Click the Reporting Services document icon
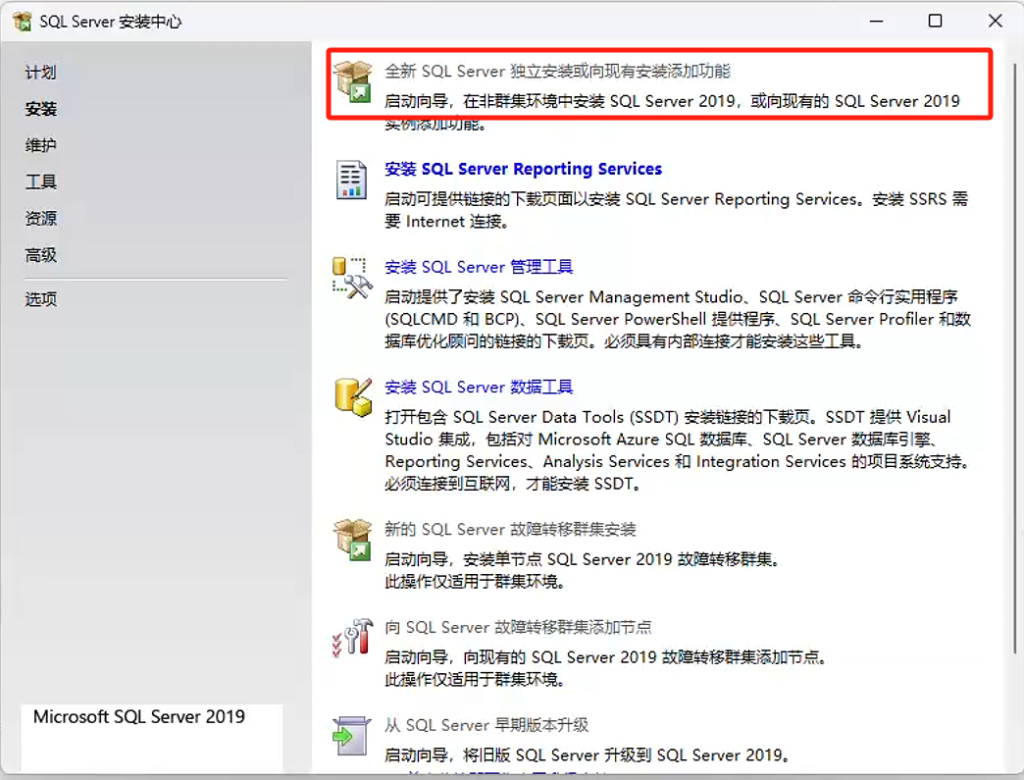This screenshot has width=1024, height=780. coord(351,179)
